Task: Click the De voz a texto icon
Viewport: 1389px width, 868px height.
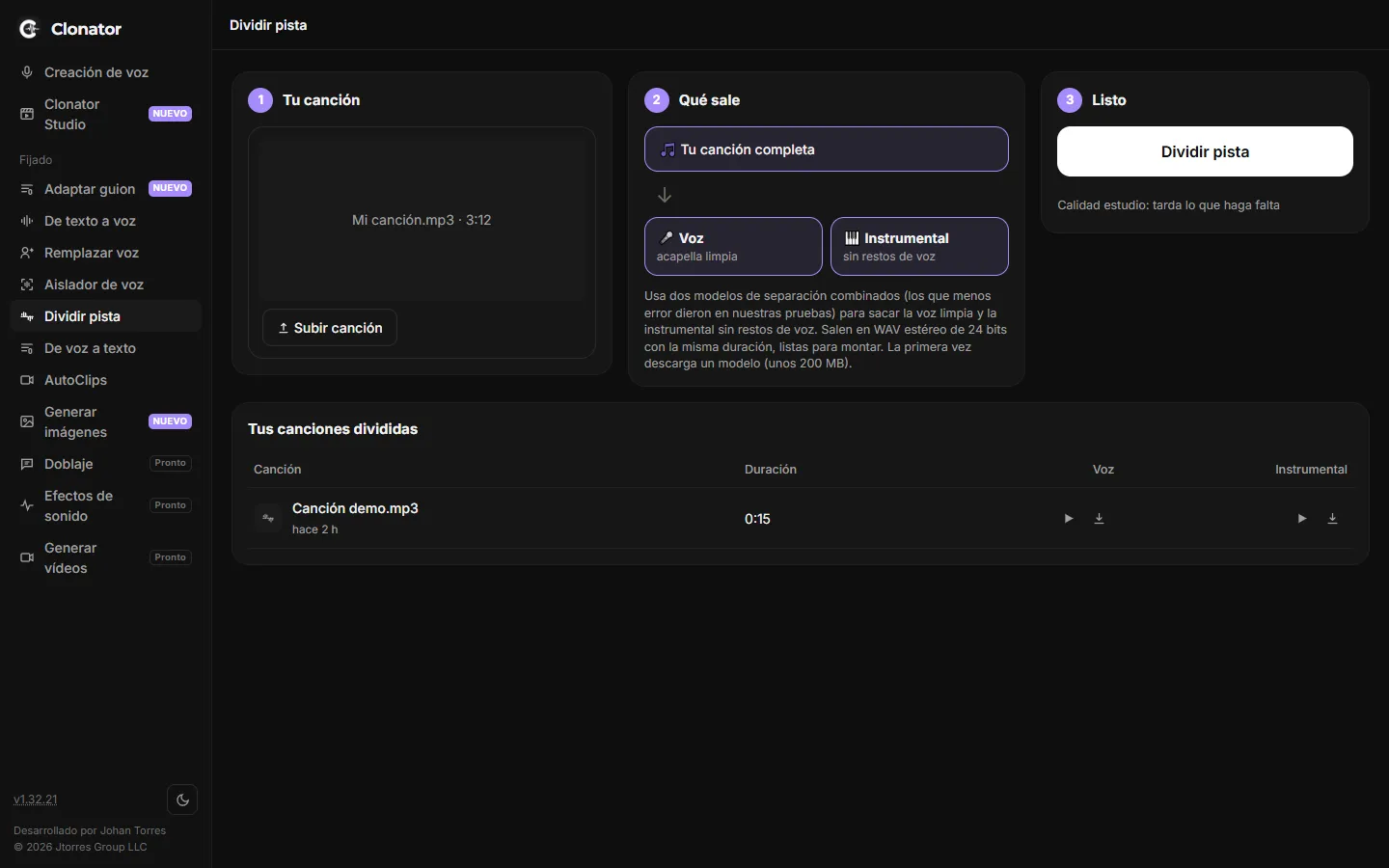Action: pyautogui.click(x=27, y=348)
